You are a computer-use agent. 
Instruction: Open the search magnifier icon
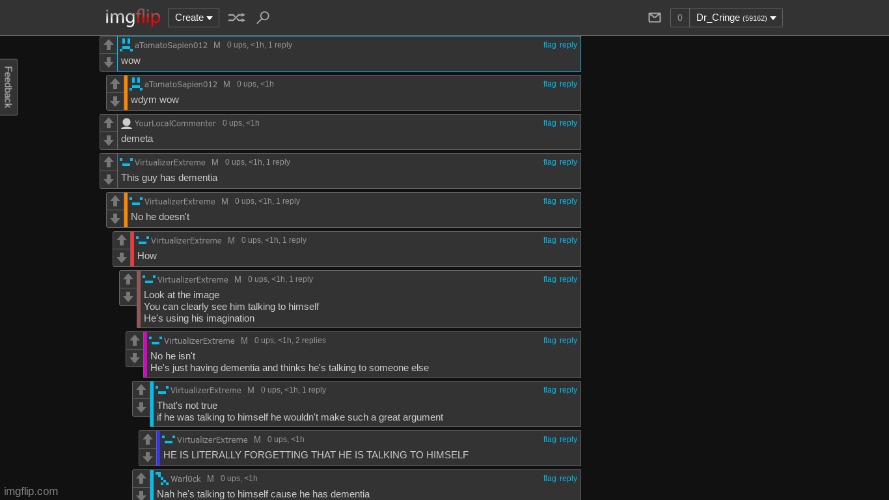click(x=263, y=18)
